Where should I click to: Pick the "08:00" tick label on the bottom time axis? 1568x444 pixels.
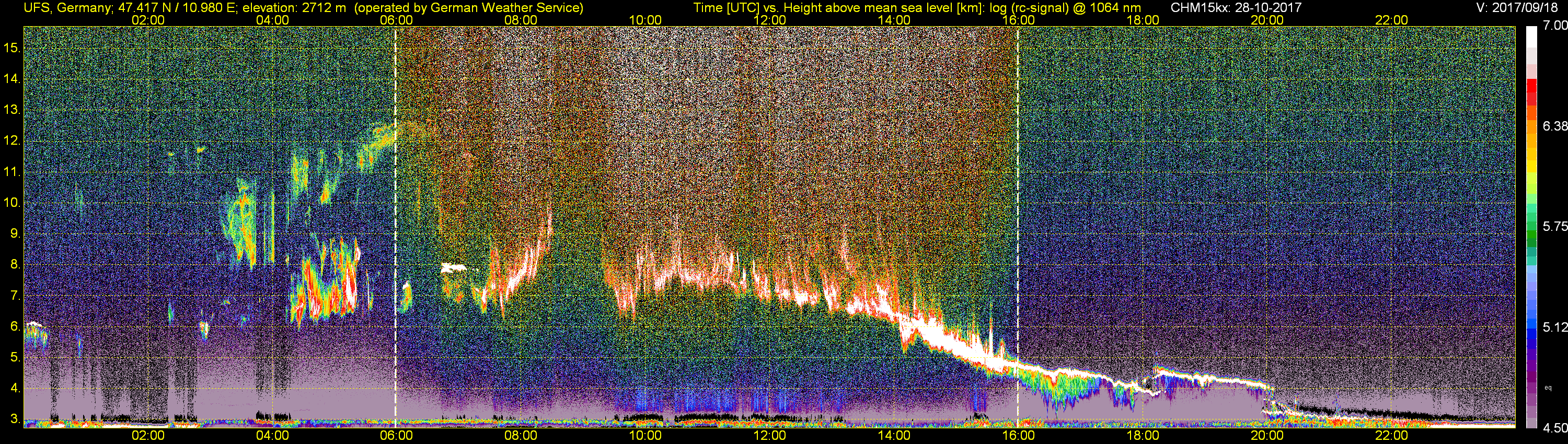[521, 436]
